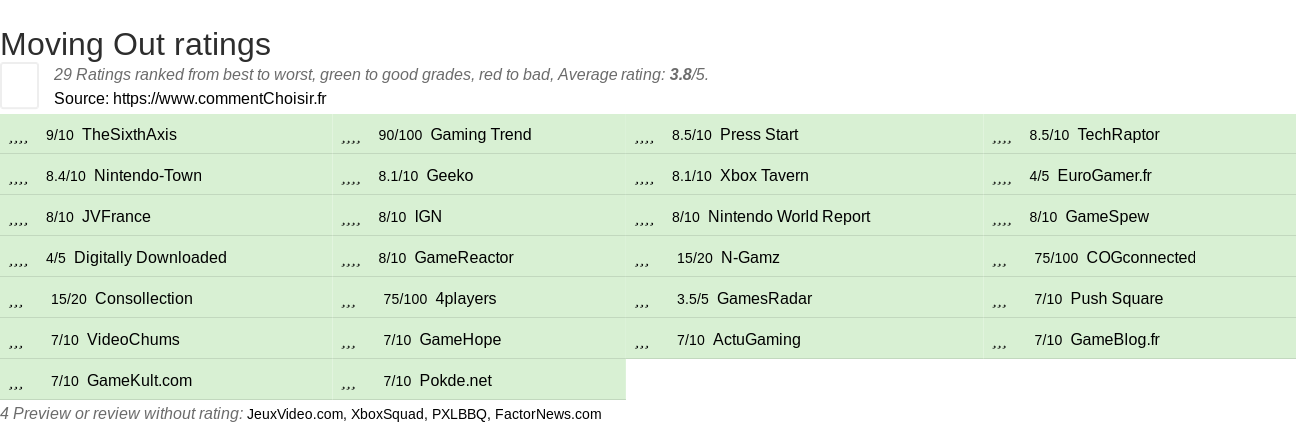1296x425 pixels.
Task: Open TechRaptor's review
Action: pos(1118,135)
